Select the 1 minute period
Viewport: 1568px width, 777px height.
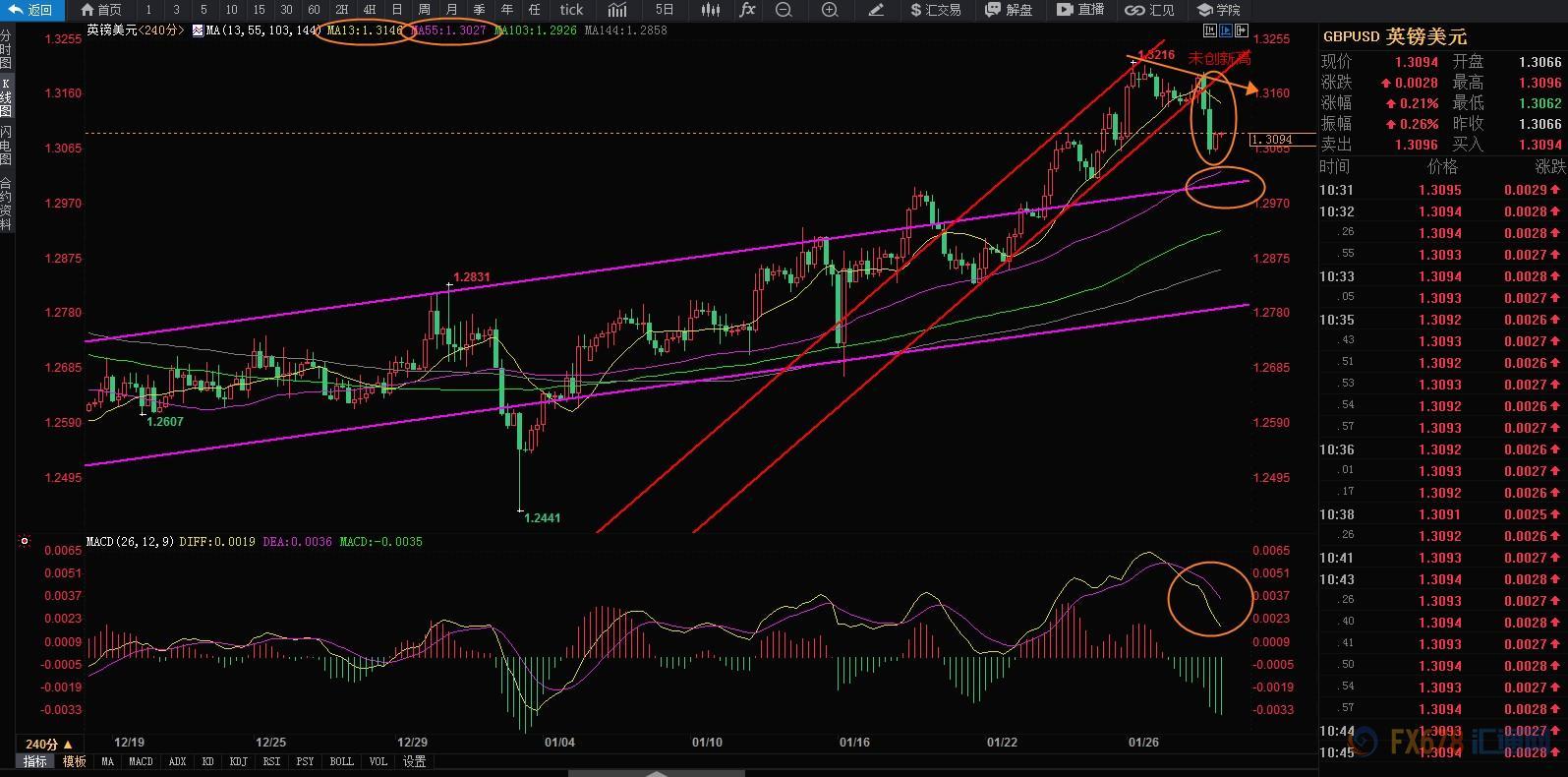point(148,10)
